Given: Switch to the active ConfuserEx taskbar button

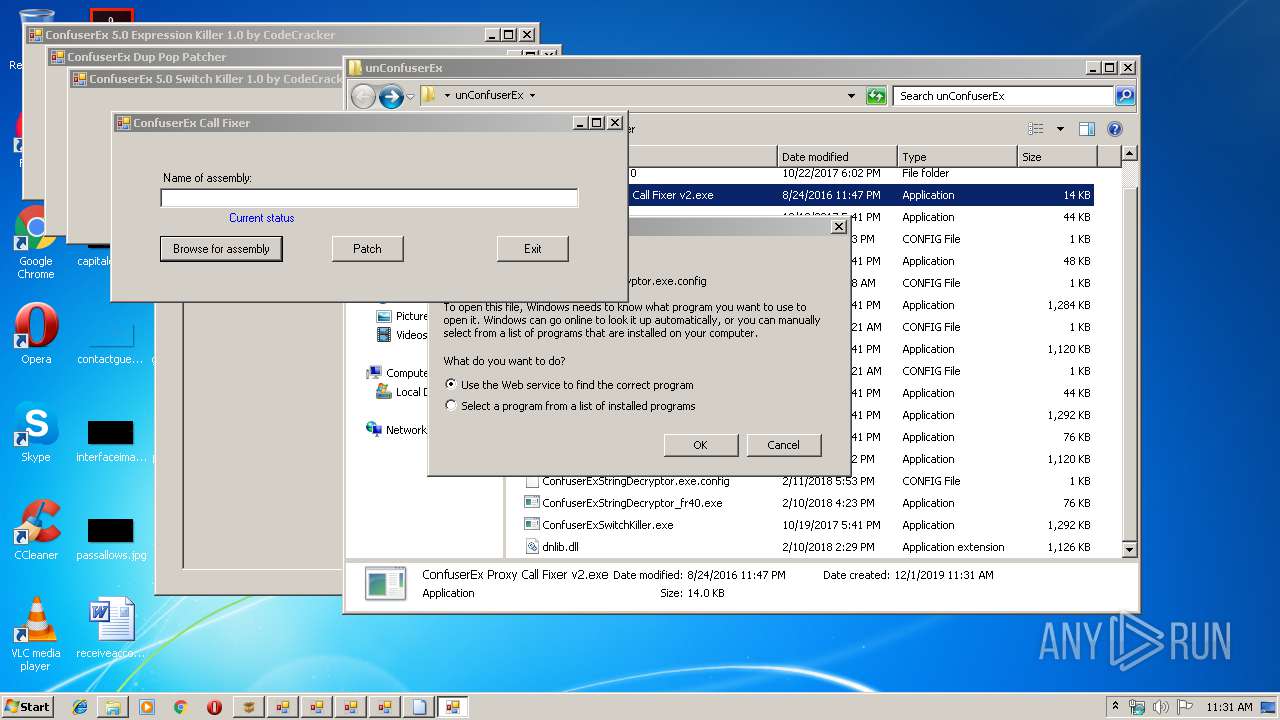Looking at the screenshot, I should (x=452, y=707).
